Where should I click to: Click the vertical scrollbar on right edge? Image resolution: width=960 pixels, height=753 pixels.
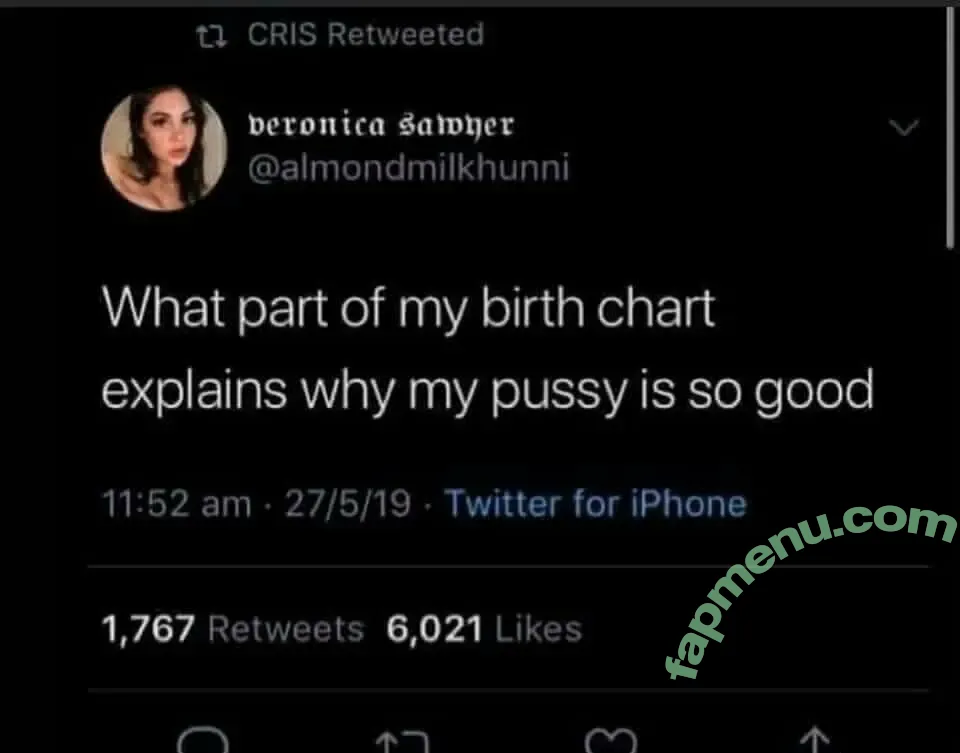950,130
